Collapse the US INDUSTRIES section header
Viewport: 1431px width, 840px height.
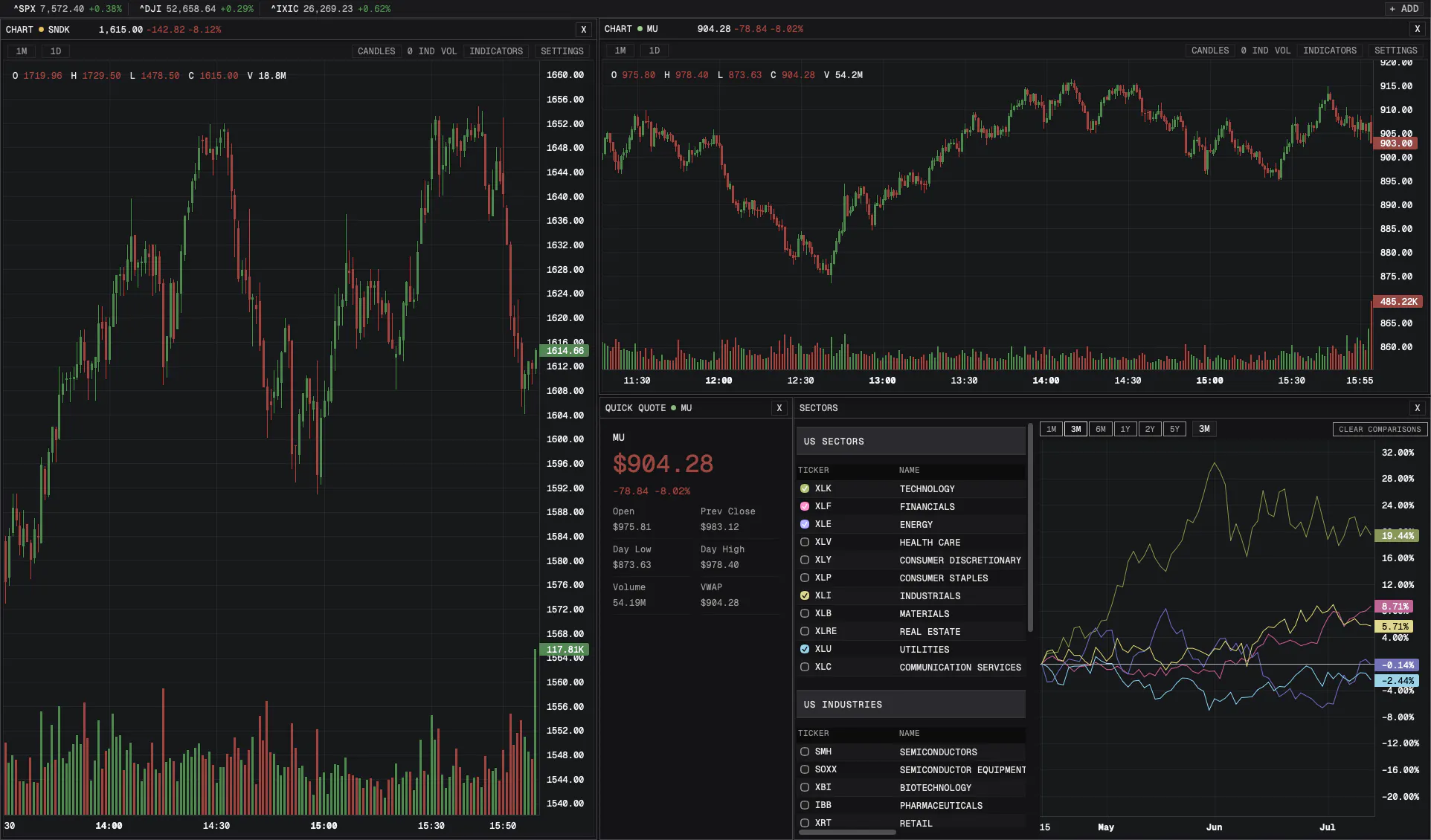pyautogui.click(x=911, y=705)
